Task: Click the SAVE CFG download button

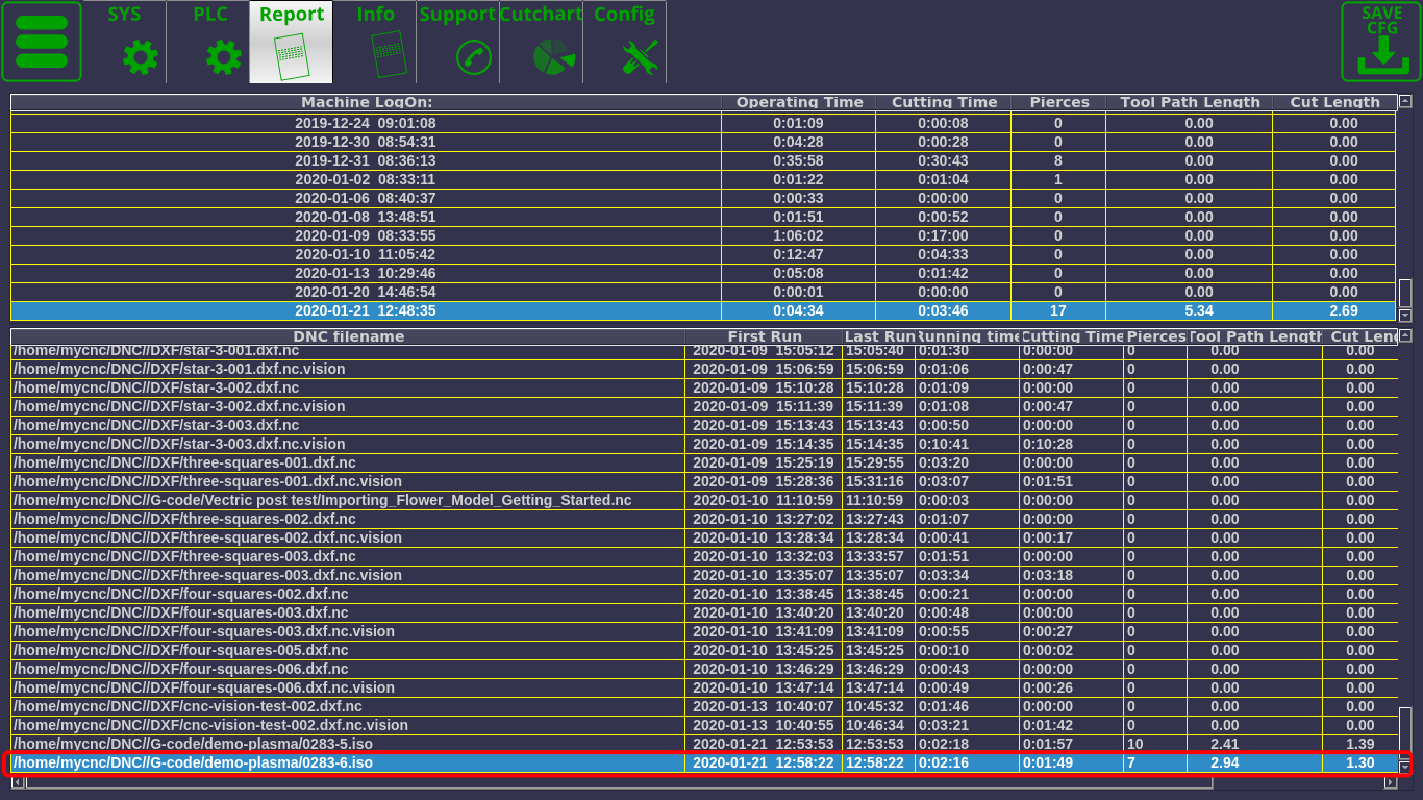Action: [x=1380, y=42]
